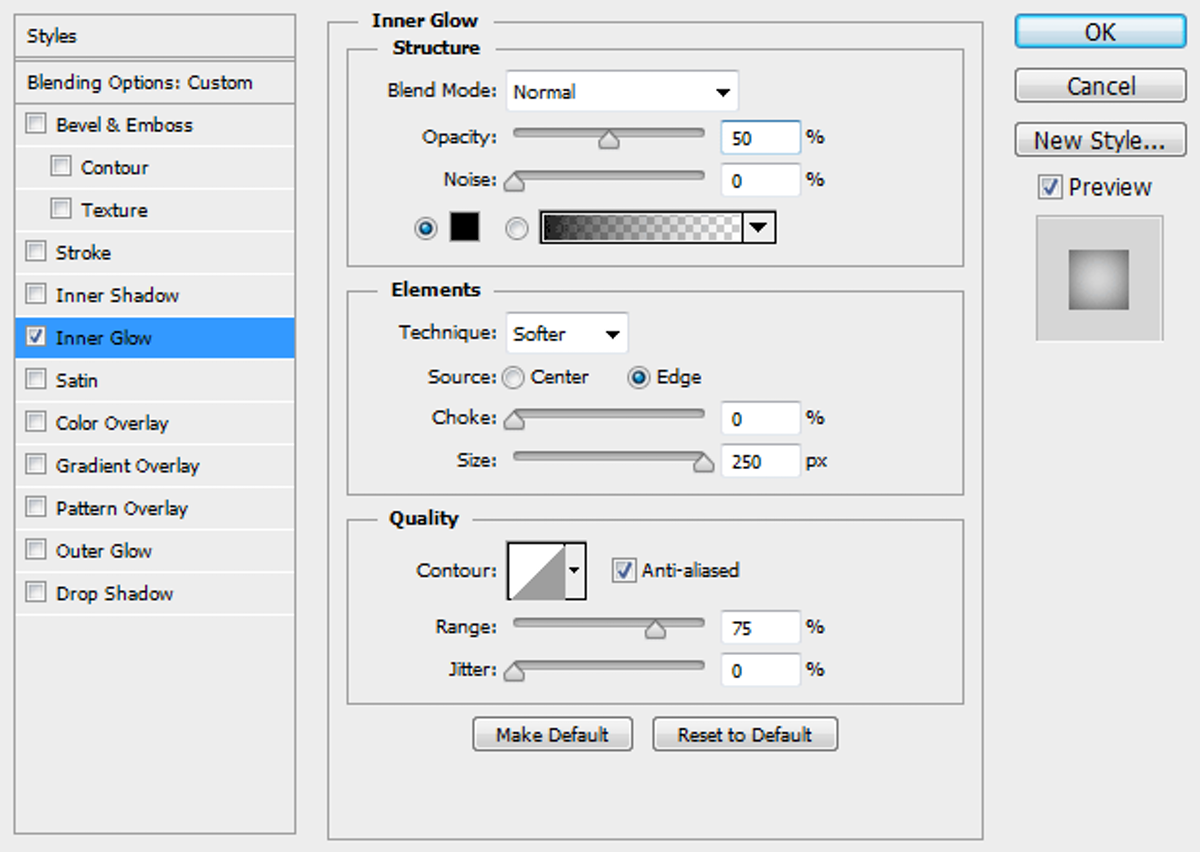This screenshot has width=1200, height=852.
Task: Click the glow color swatch
Action: [x=465, y=227]
